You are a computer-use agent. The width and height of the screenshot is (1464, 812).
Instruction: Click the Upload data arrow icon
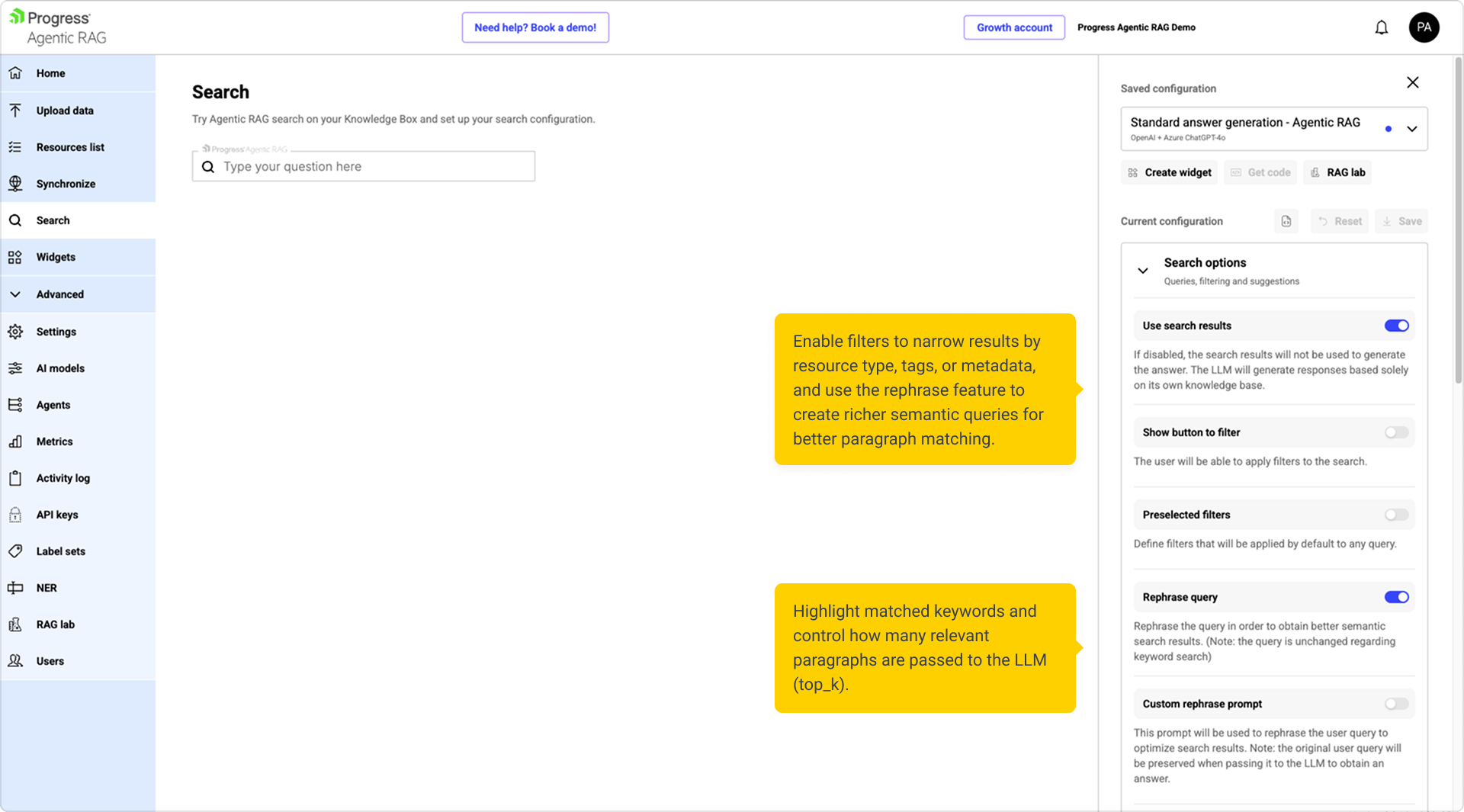15,111
